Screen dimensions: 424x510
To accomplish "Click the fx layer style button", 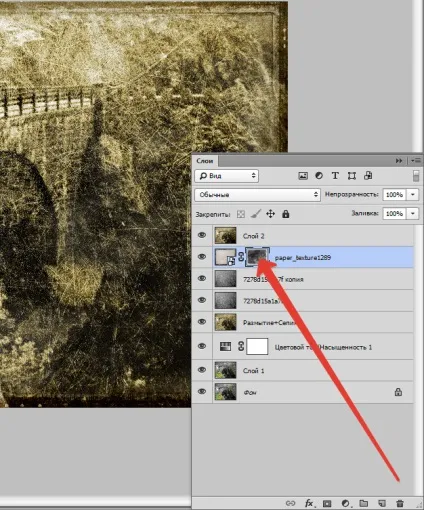I will pos(309,503).
